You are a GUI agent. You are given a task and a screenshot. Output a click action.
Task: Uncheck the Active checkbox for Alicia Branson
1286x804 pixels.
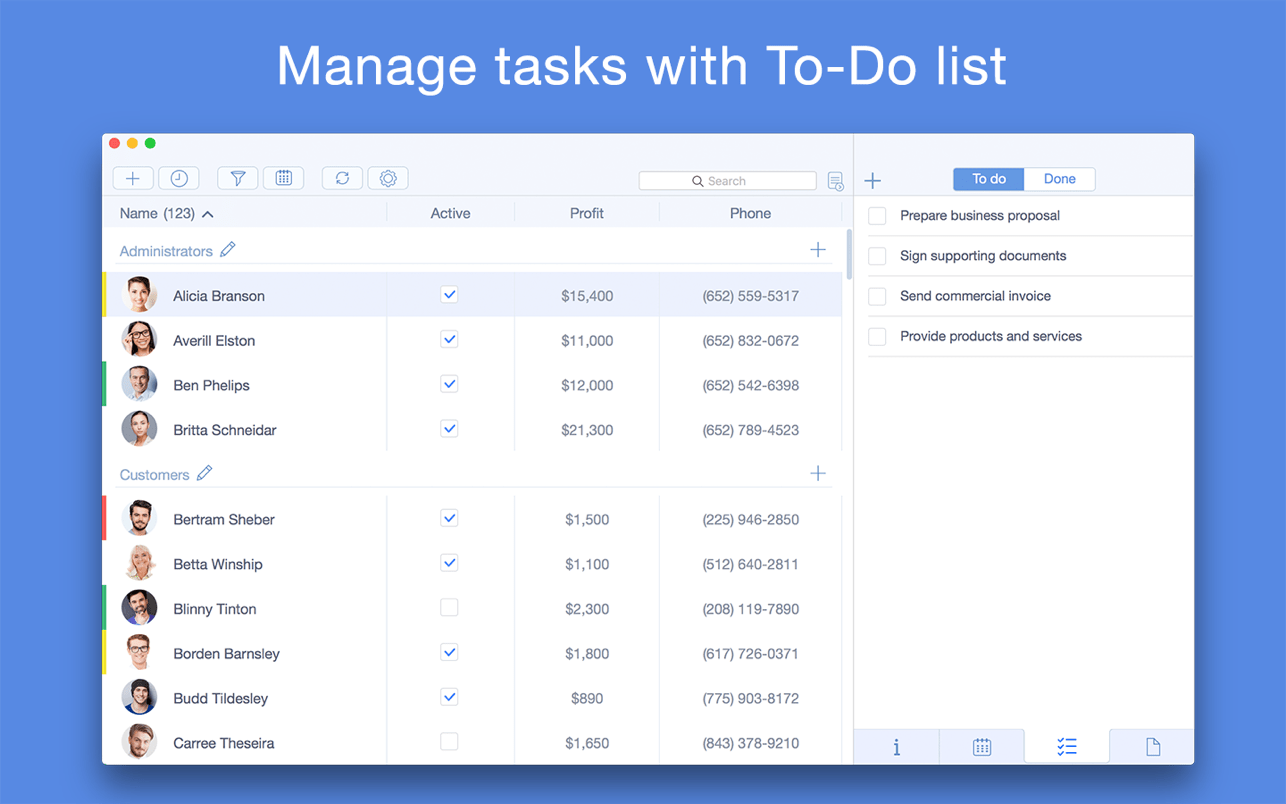click(449, 294)
